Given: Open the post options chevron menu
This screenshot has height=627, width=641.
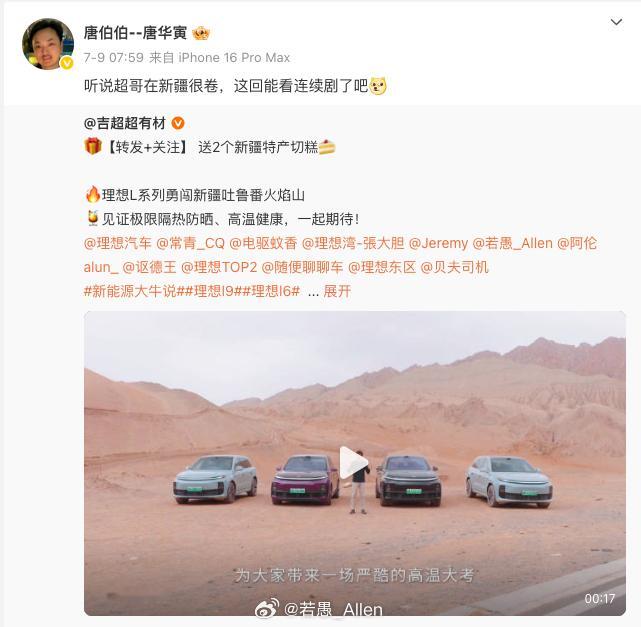Looking at the screenshot, I should click(616, 22).
